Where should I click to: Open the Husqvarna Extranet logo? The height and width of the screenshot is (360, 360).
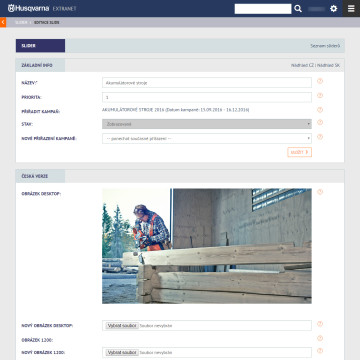point(42,9)
